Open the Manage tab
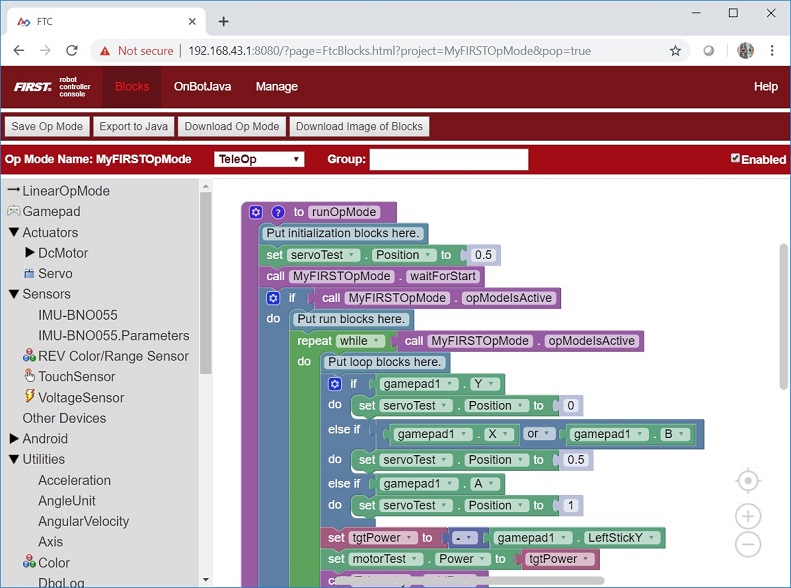791x588 pixels. (x=276, y=87)
